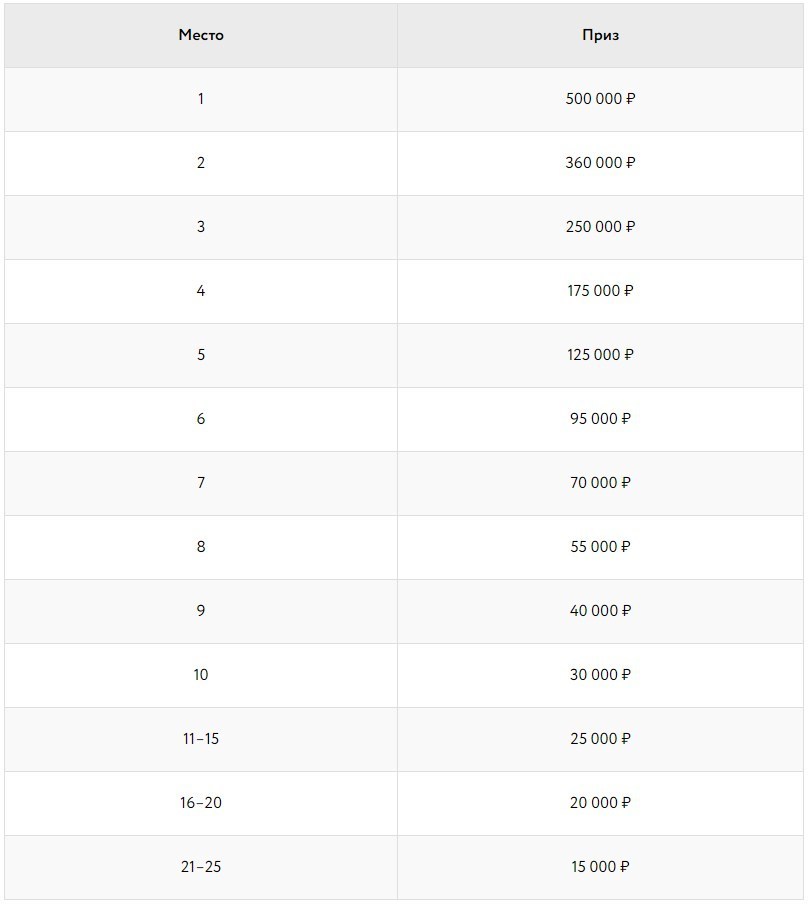Select the 125 000 ₽ prize cell
This screenshot has height=906, width=808.
click(x=600, y=355)
